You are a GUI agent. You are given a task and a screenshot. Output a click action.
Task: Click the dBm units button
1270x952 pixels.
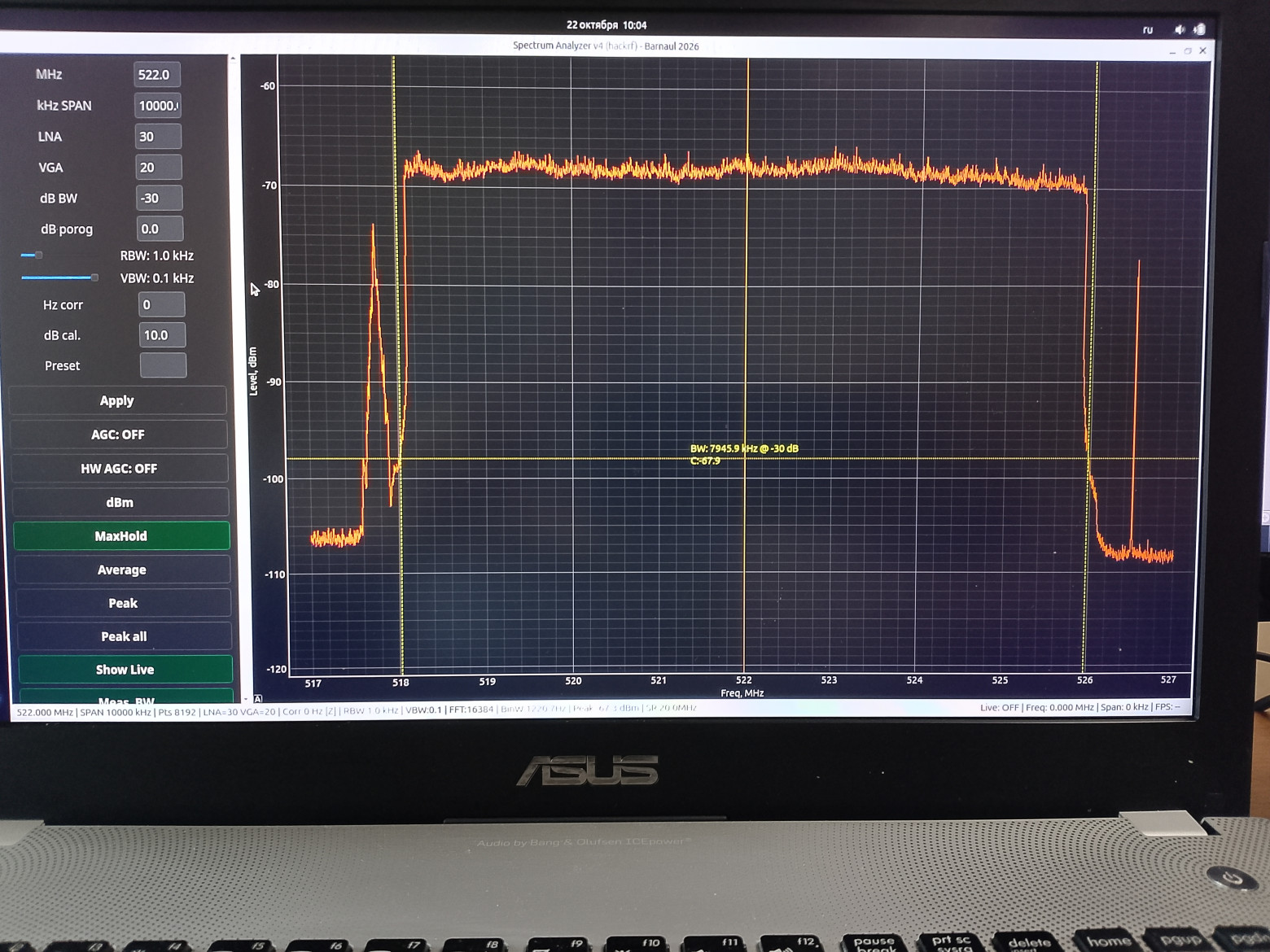(120, 502)
